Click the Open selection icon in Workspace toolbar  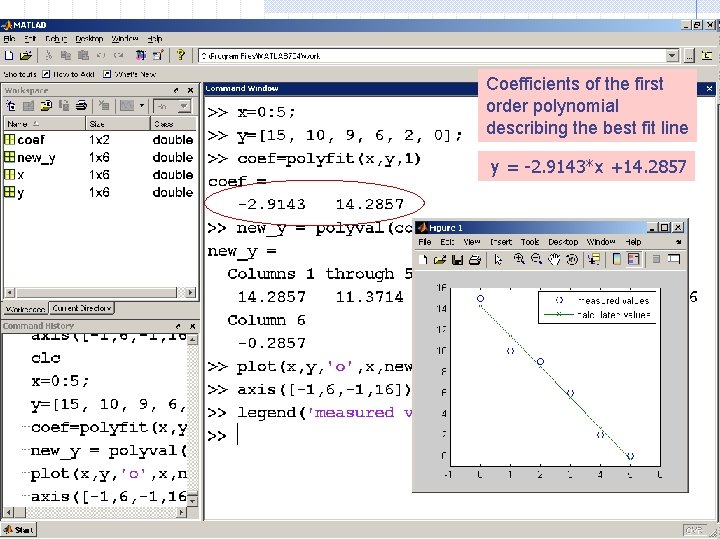pos(28,106)
